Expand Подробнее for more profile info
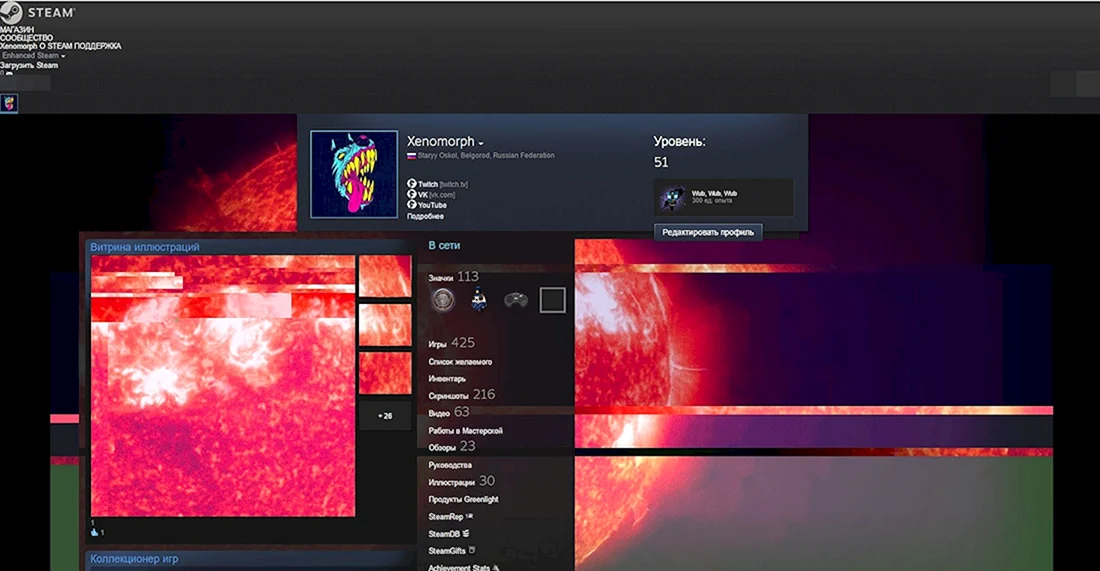The width and height of the screenshot is (1100, 571). [425, 216]
